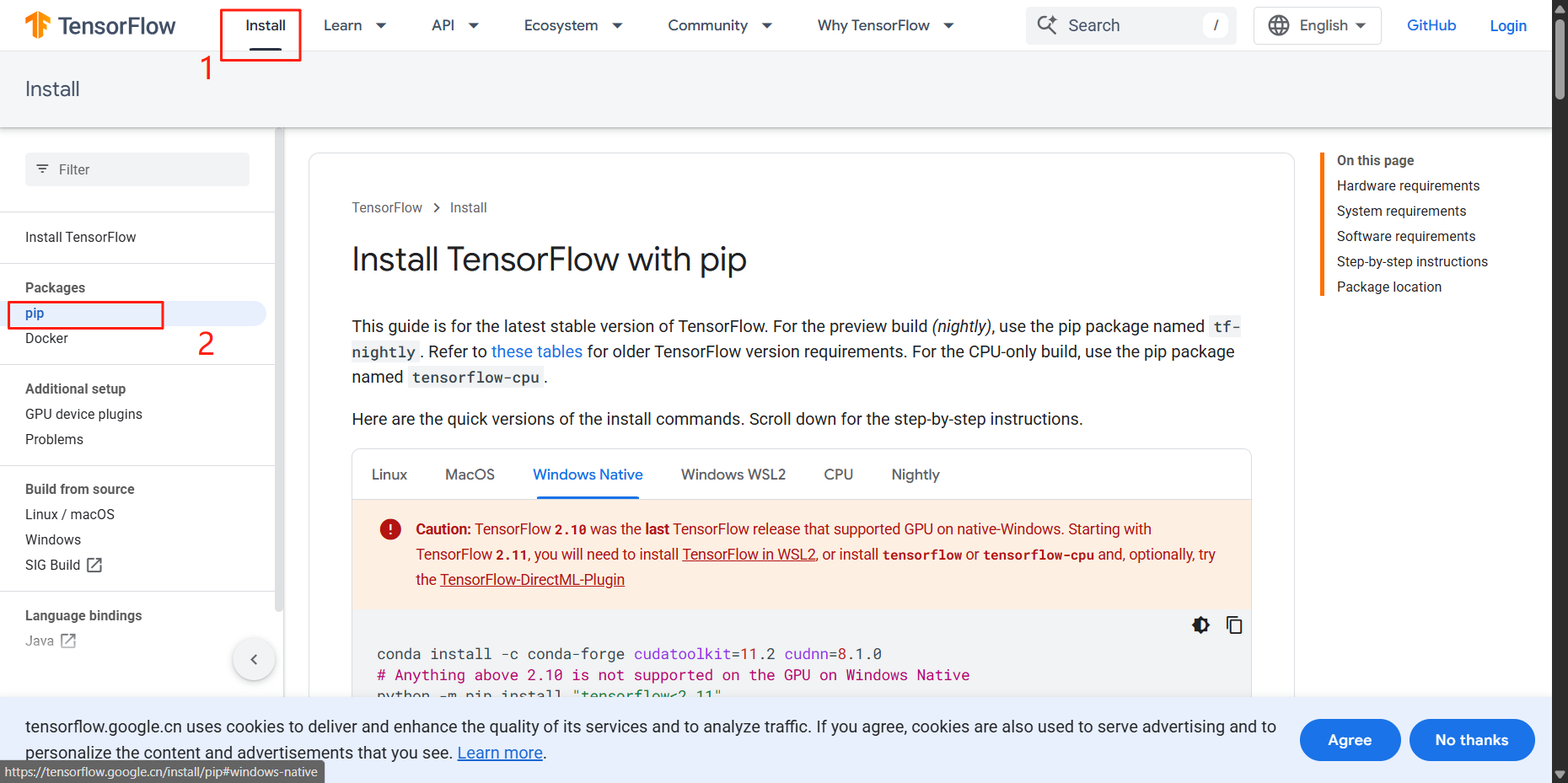Select pip in Packages sidebar

tap(35, 314)
